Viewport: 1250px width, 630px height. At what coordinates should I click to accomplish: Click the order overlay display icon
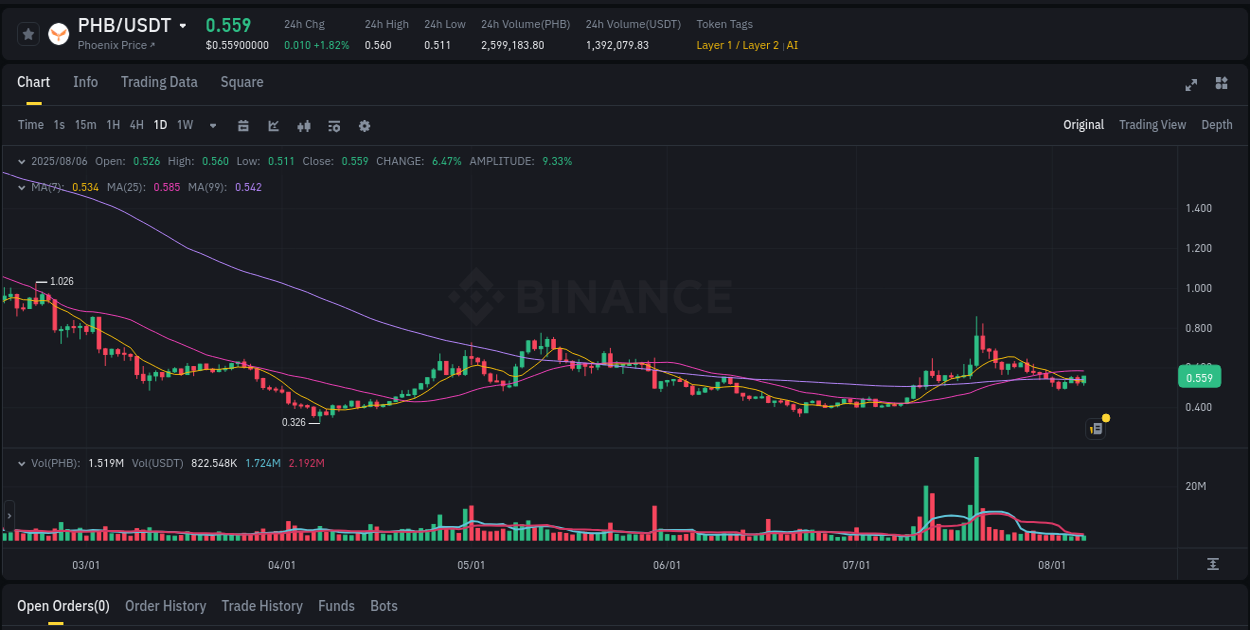click(333, 126)
